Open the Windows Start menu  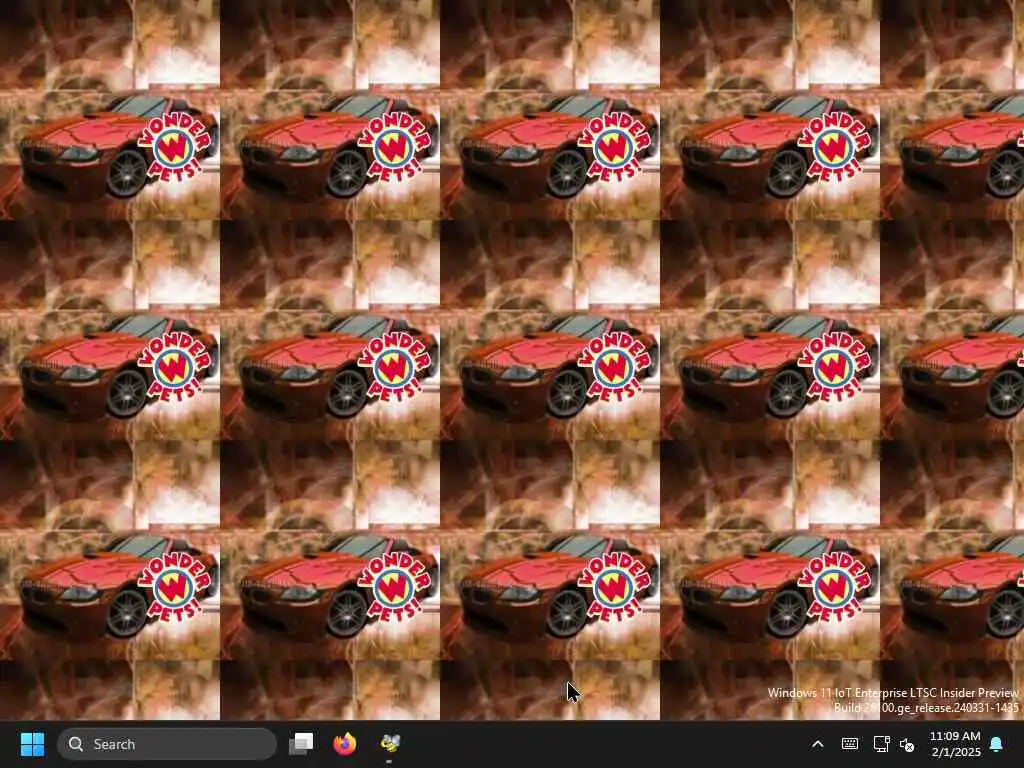coord(32,744)
